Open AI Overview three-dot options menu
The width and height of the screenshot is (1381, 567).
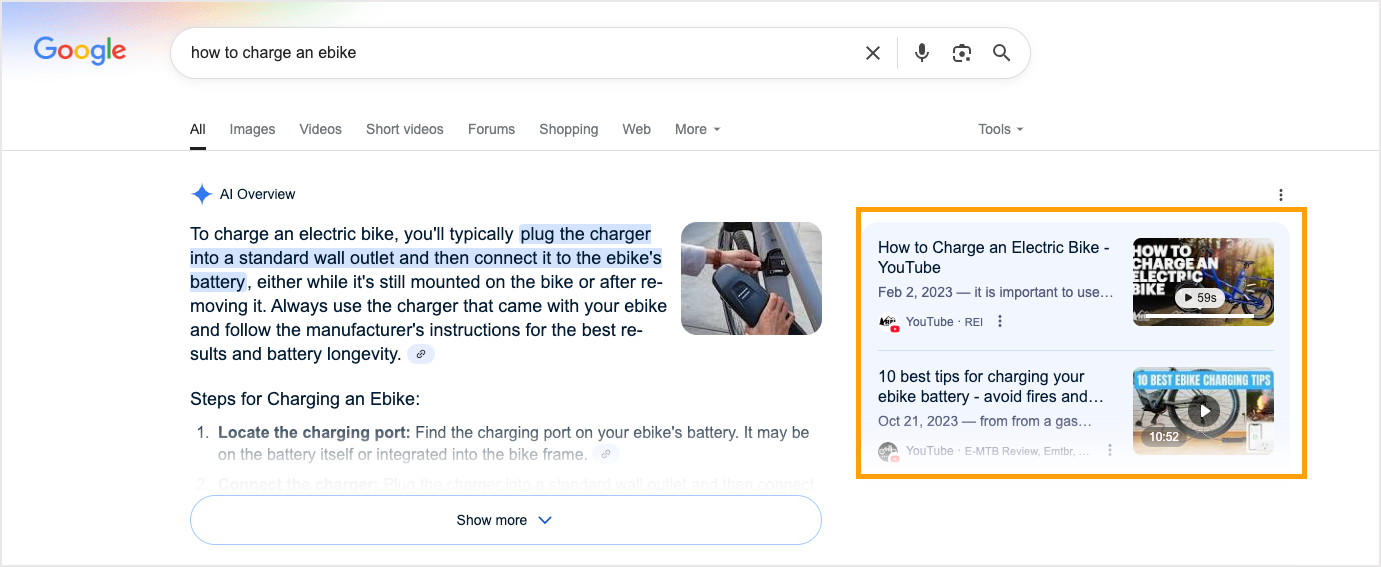pos(1281,195)
